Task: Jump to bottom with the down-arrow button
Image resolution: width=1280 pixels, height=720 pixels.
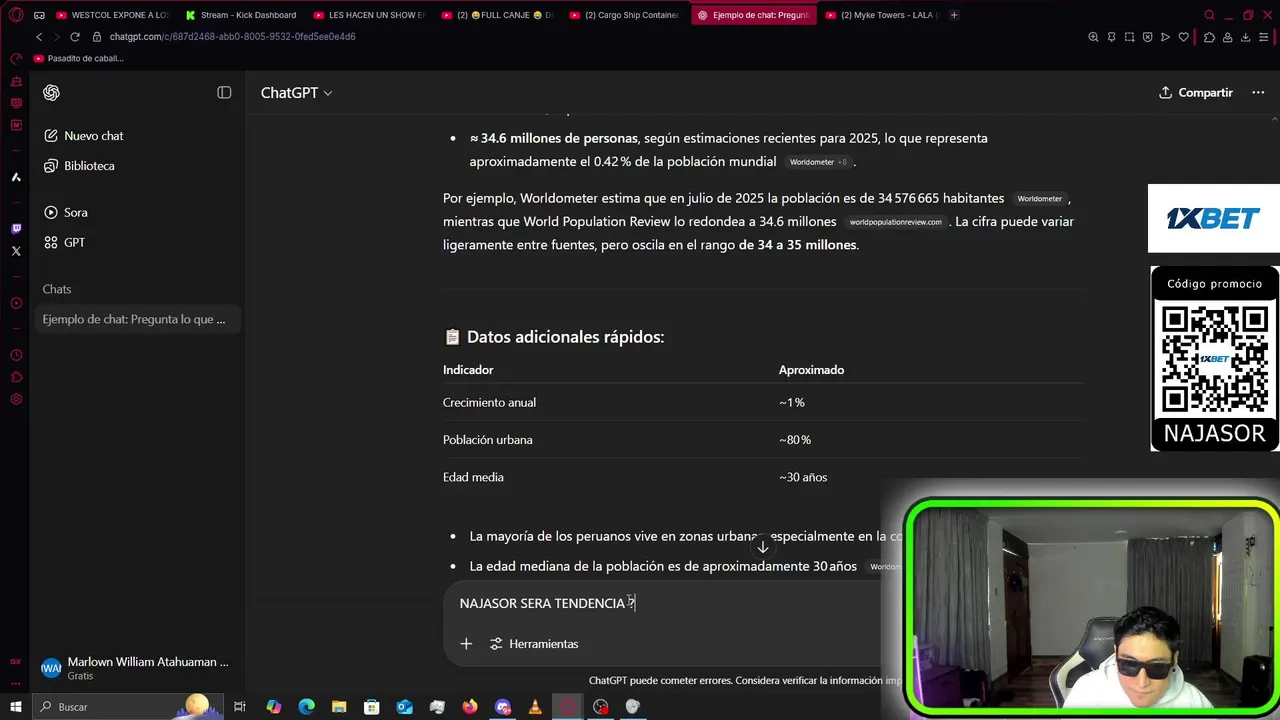Action: (x=763, y=547)
